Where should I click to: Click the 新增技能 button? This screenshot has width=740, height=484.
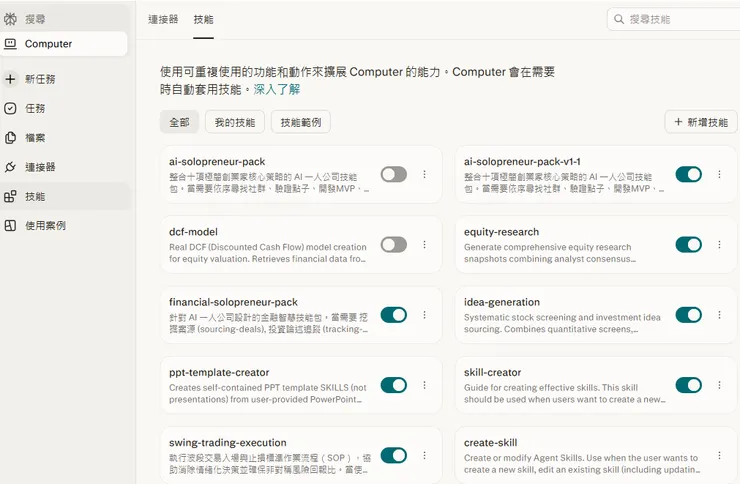coord(701,122)
